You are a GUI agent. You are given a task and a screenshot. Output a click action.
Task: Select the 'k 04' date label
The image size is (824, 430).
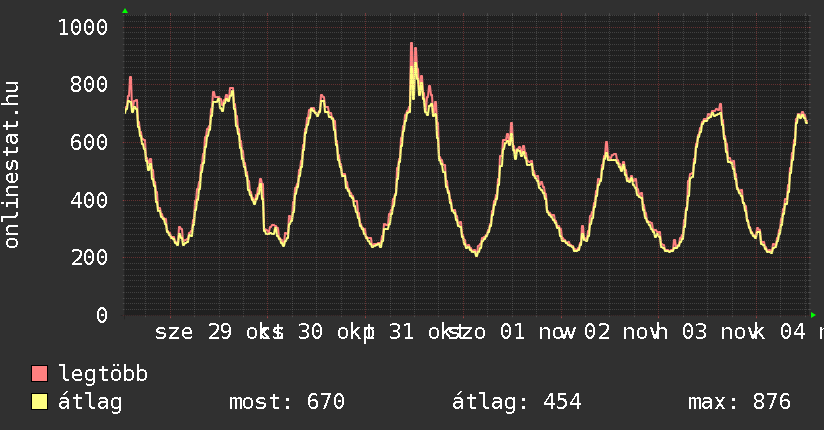point(780,332)
